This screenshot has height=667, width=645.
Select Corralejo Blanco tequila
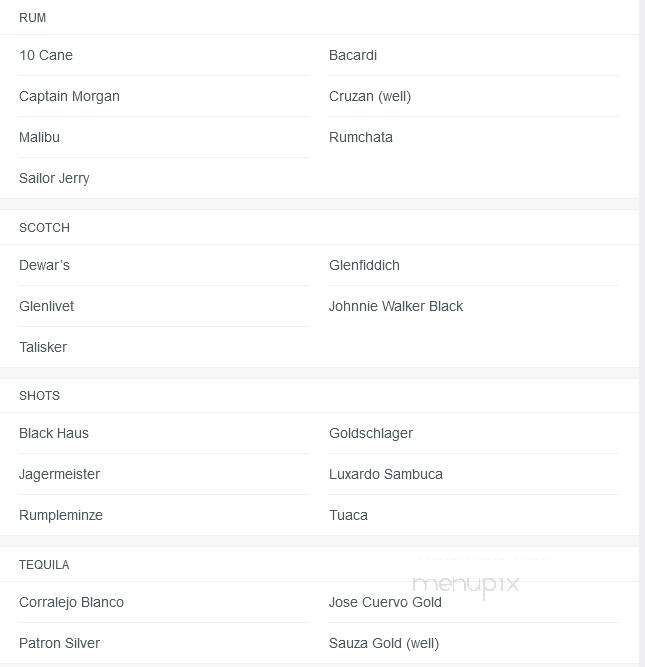tap(71, 602)
